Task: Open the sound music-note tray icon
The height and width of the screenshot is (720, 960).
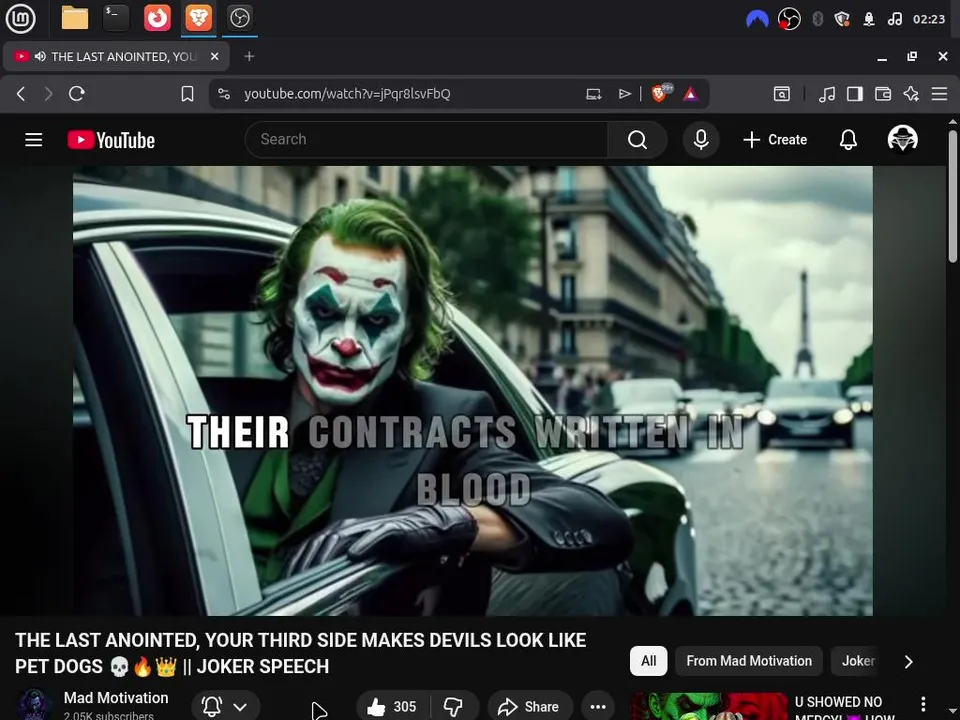Action: tap(894, 19)
